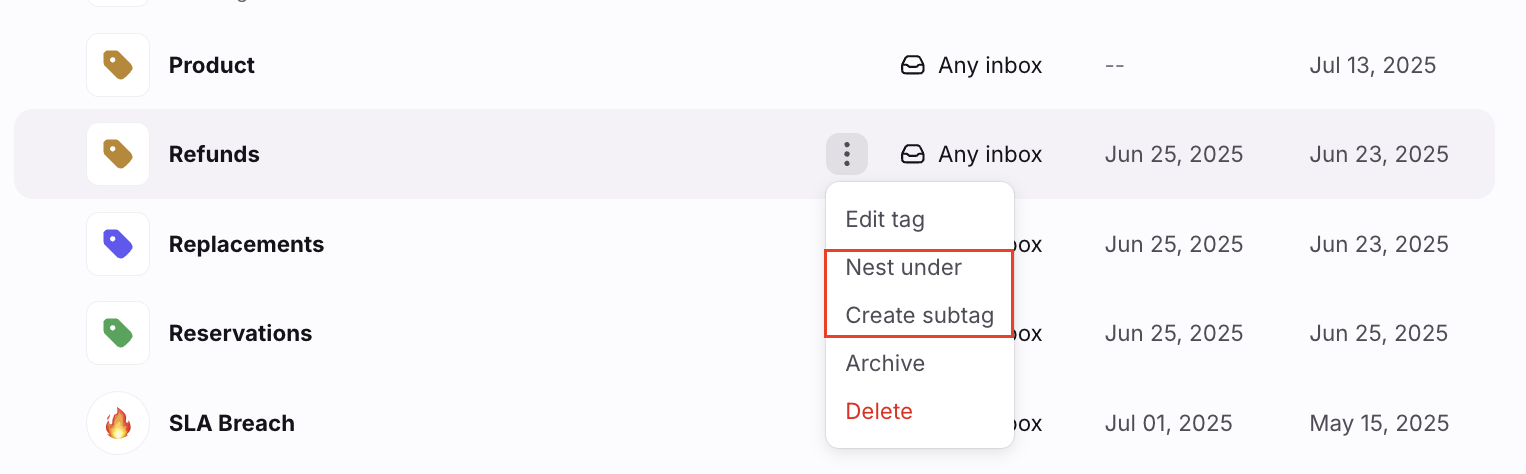
Task: Choose Nest under in the context menu
Action: [903, 267]
